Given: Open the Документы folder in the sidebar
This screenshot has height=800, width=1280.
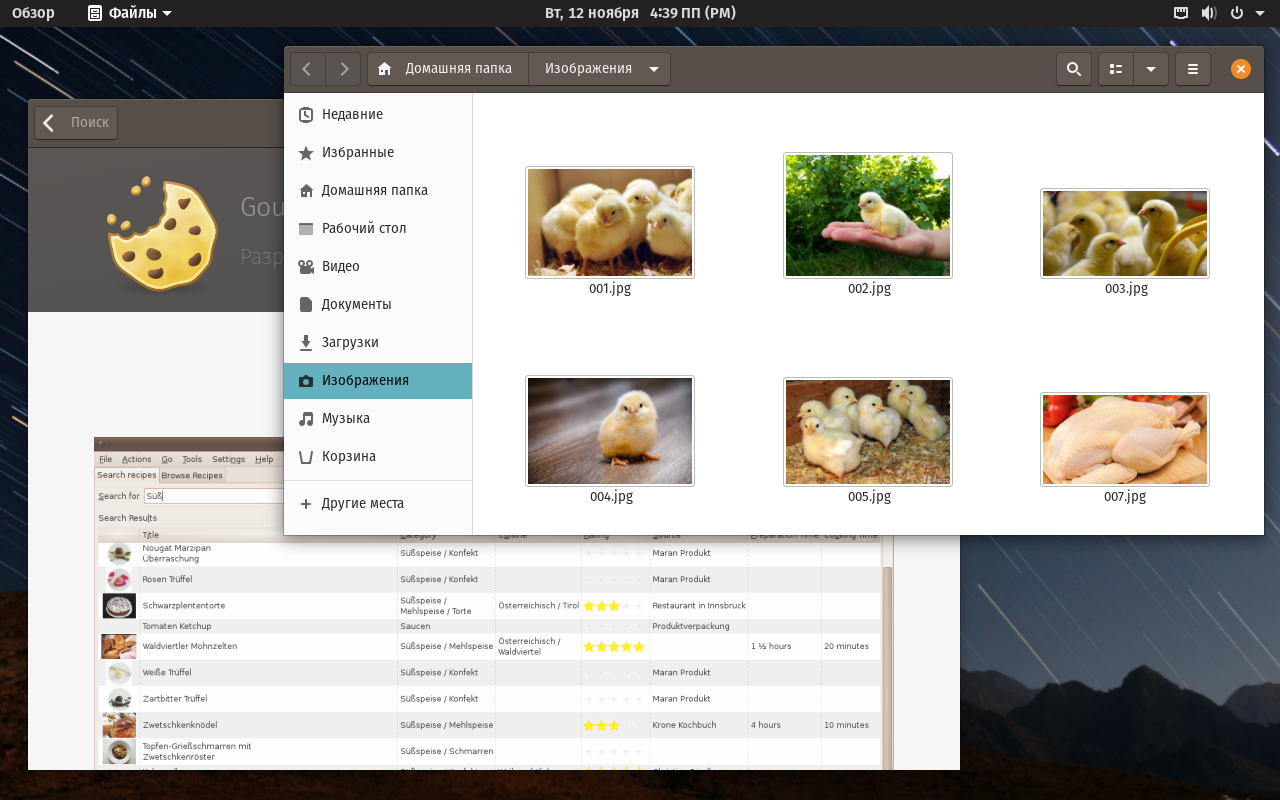Looking at the screenshot, I should [x=378, y=304].
